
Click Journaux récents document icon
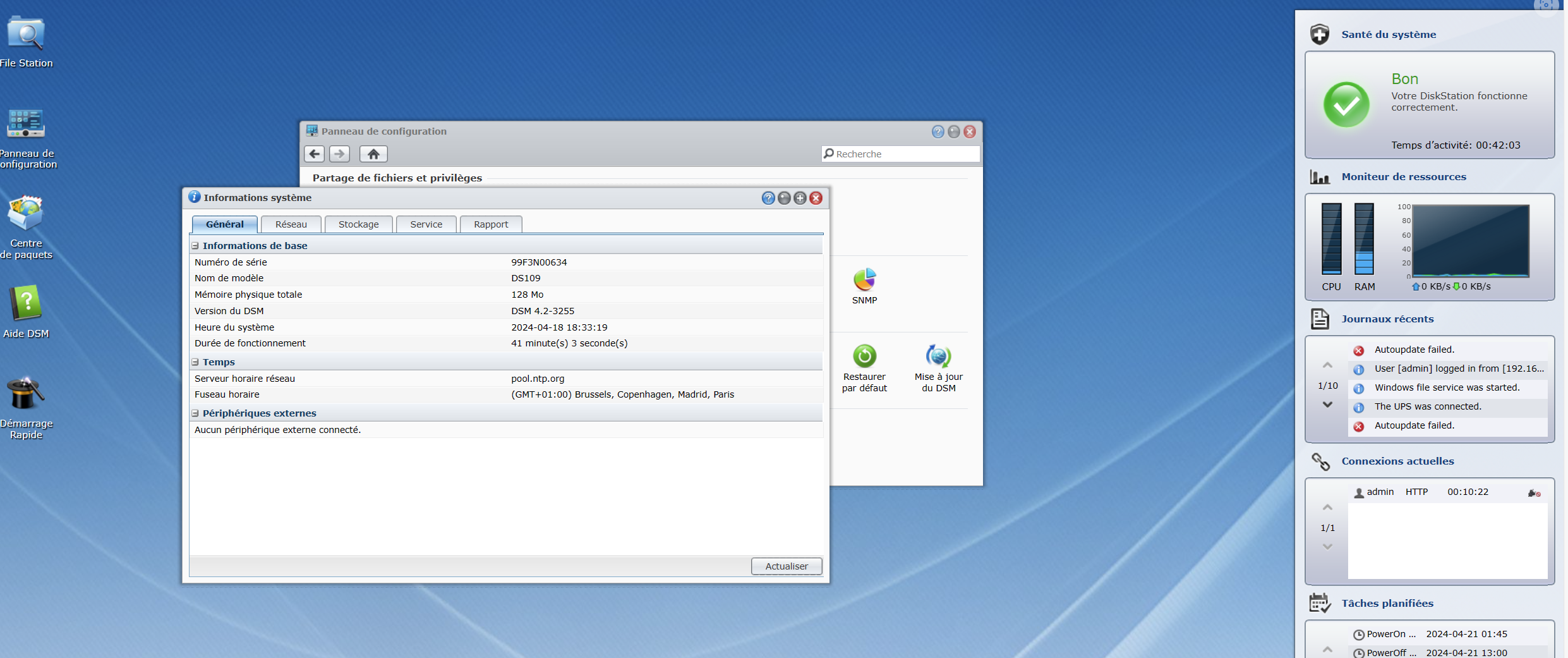[x=1320, y=319]
